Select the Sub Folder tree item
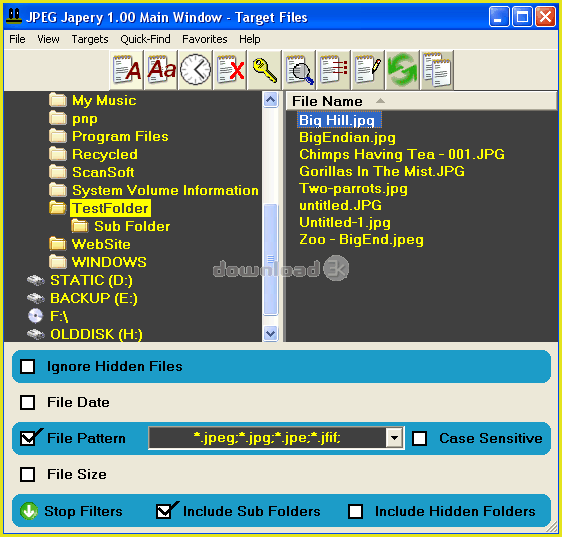Screen dimensions: 562x537 click(x=132, y=226)
